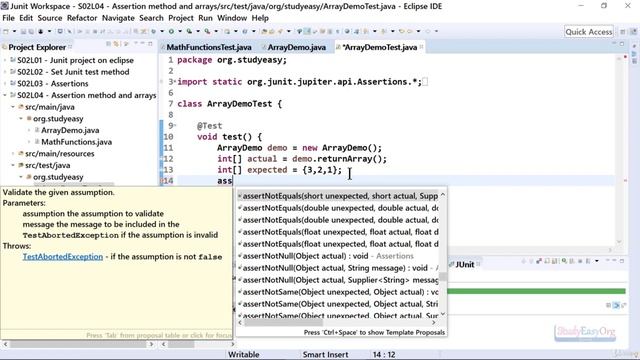Open the Window menu
Image resolution: width=640 pixels, height=360 pixels.
click(x=232, y=18)
